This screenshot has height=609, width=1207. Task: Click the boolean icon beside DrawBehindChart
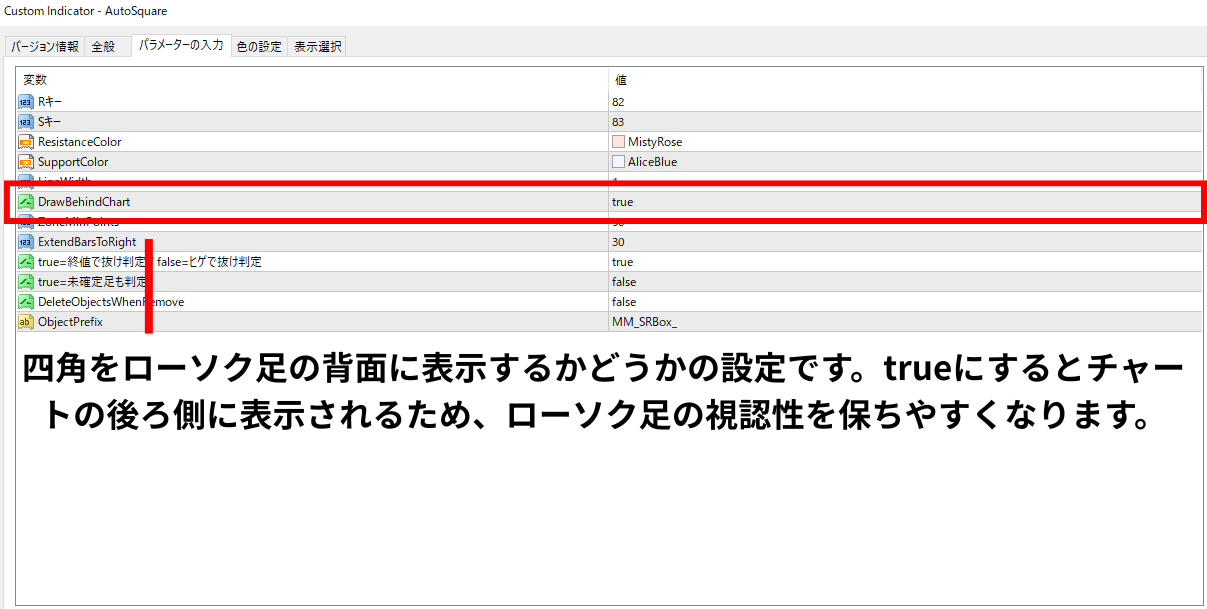coord(26,202)
